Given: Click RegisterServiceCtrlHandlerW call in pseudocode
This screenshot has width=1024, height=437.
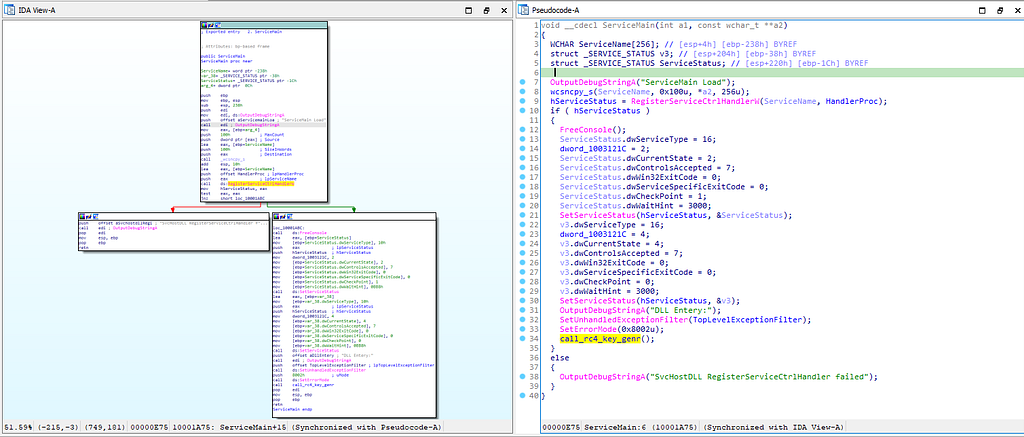Looking at the screenshot, I should click(x=694, y=101).
